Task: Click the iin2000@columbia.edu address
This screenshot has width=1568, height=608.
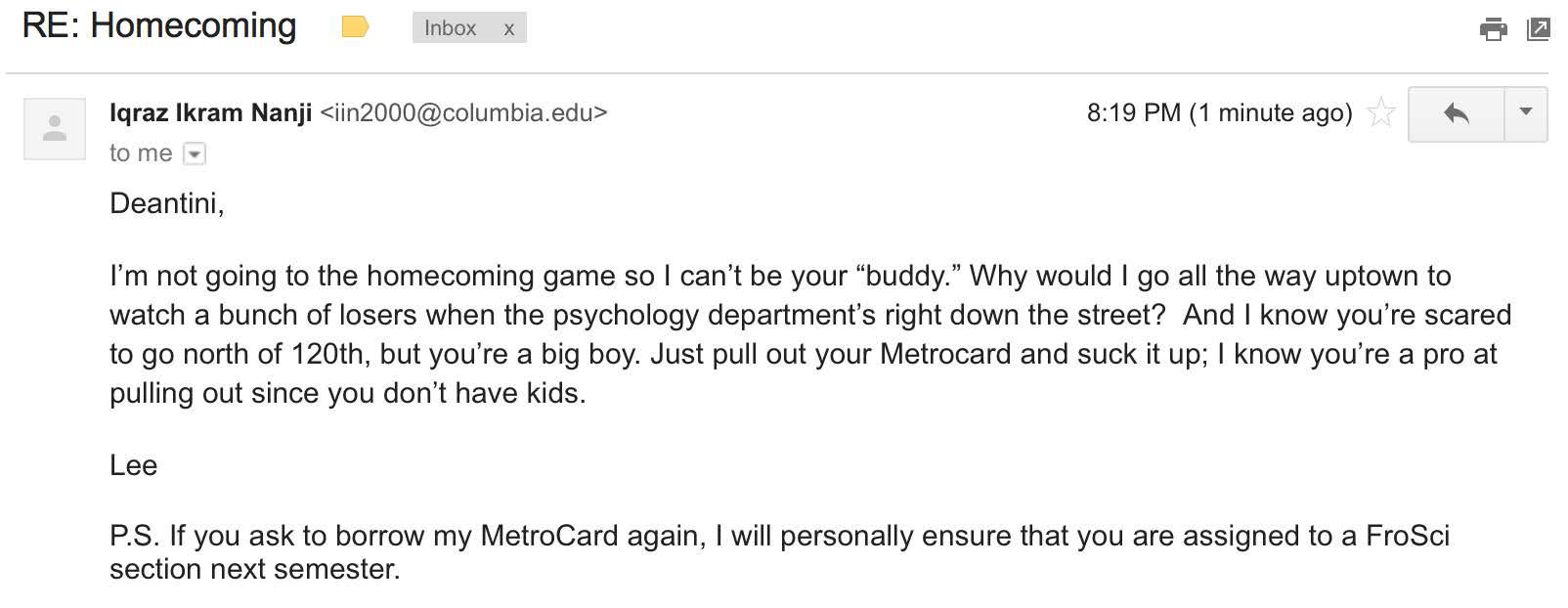Action: click(x=463, y=112)
